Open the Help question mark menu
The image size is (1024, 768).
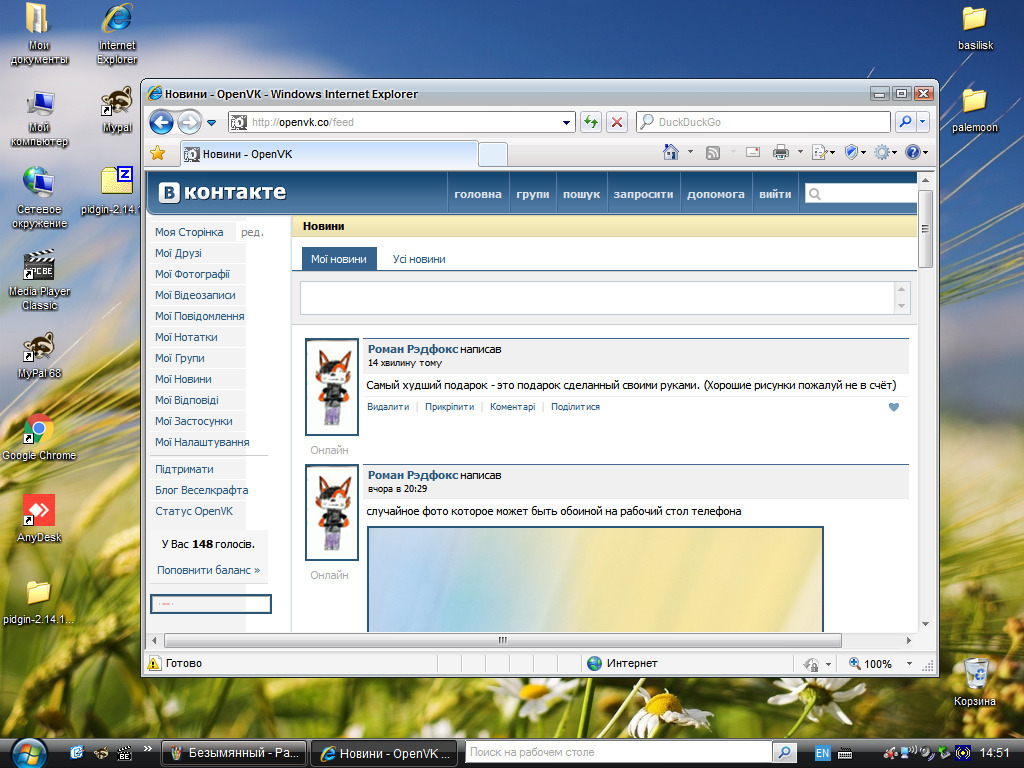point(917,152)
